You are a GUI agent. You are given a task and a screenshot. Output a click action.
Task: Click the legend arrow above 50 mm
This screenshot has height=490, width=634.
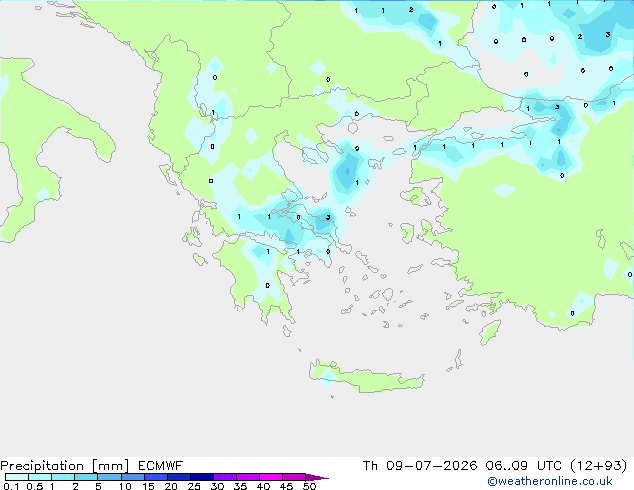coord(317,477)
